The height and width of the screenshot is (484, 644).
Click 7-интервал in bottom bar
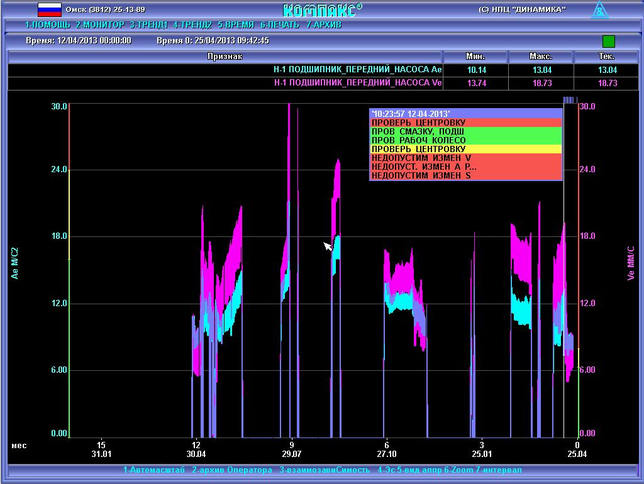(x=500, y=469)
